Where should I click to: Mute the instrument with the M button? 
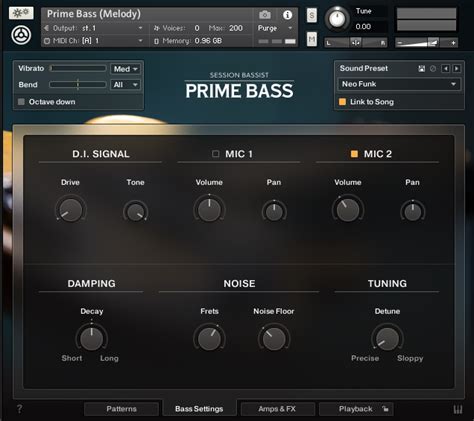[x=312, y=39]
